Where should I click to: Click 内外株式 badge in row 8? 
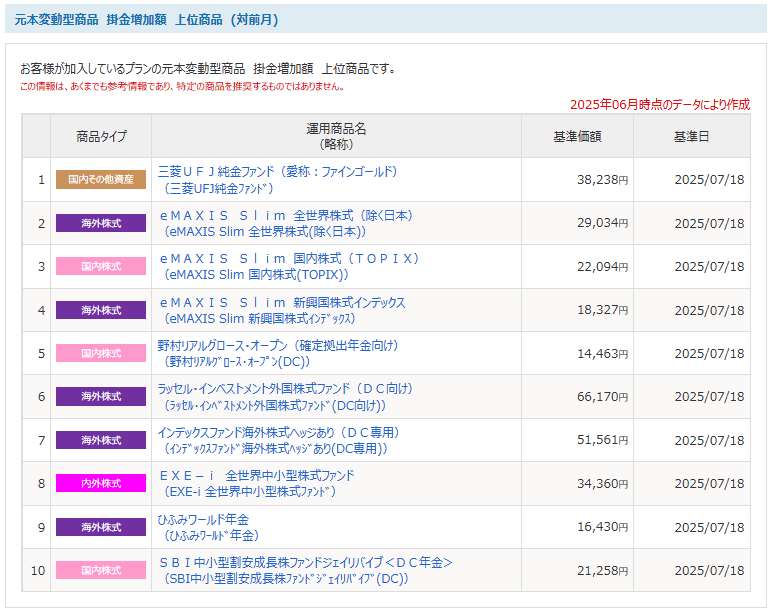(101, 484)
